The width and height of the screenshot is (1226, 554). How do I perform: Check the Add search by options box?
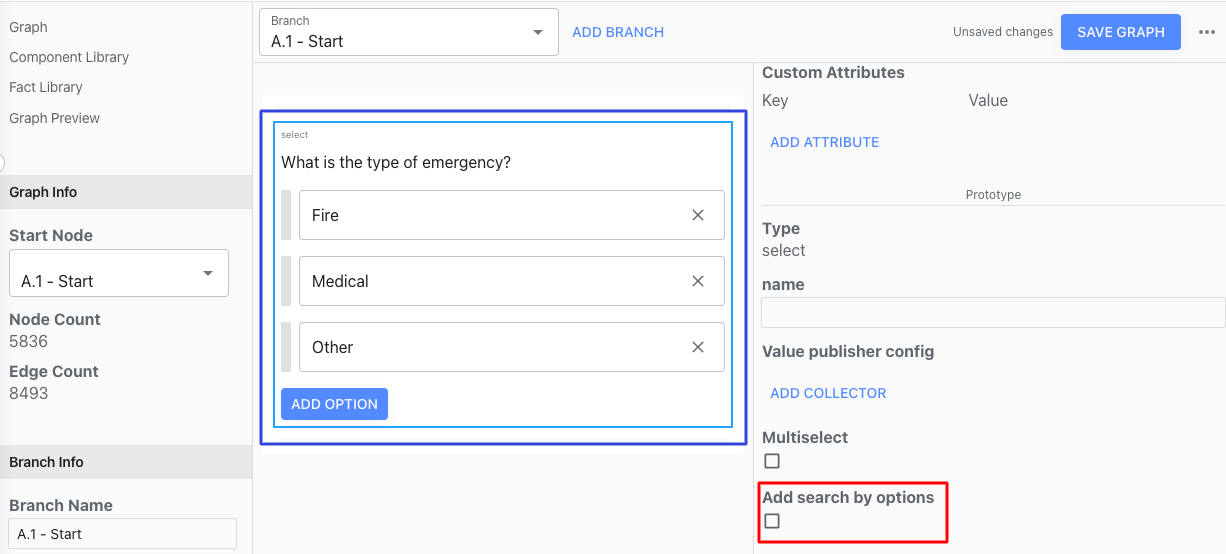[772, 521]
